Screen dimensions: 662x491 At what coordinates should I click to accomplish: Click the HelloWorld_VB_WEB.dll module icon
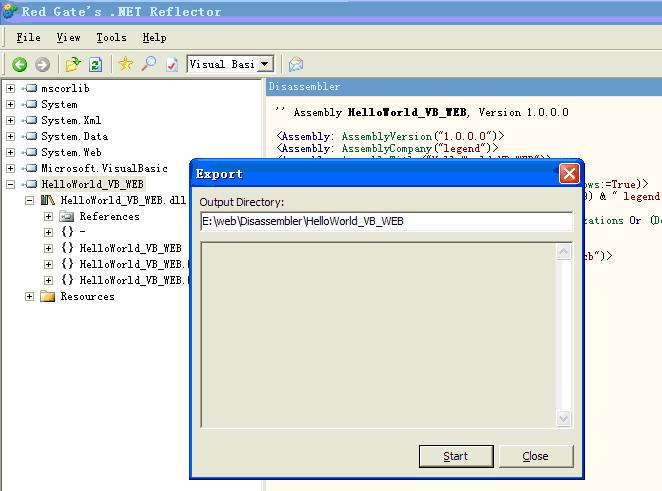48,200
